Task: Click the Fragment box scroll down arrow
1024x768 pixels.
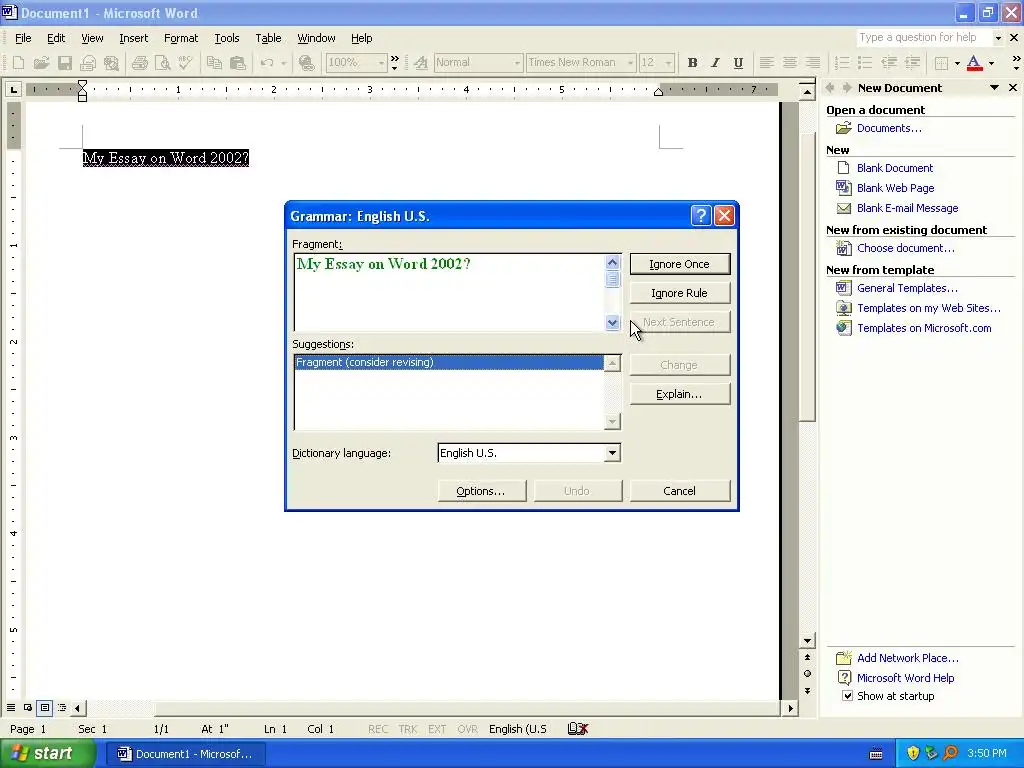Action: point(612,322)
